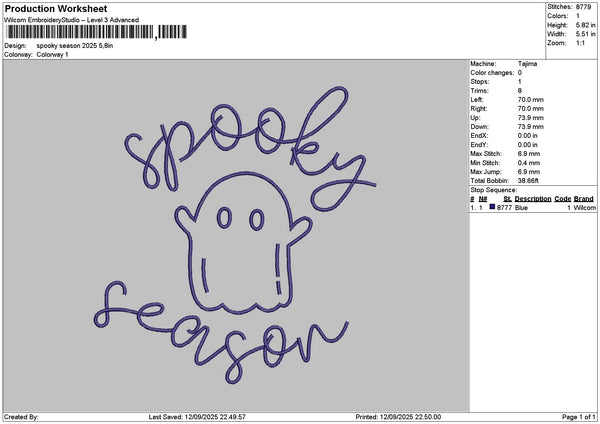Click the "Colorway:" label
Image resolution: width=600 pixels, height=424 pixels.
pos(18,55)
